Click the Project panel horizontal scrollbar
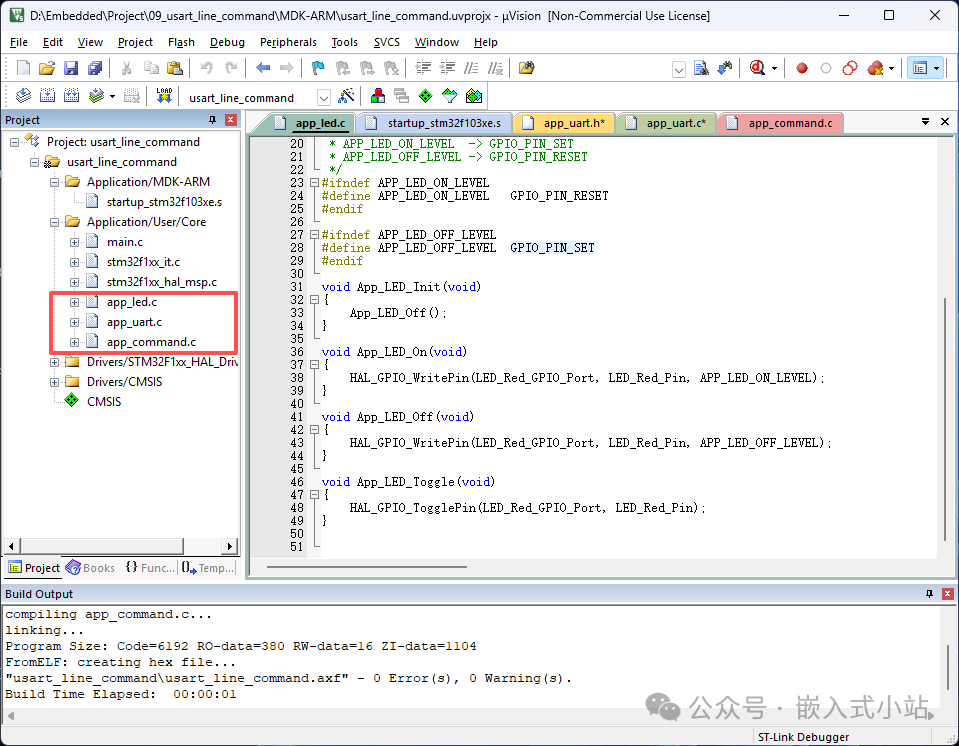Image resolution: width=959 pixels, height=746 pixels. click(120, 546)
